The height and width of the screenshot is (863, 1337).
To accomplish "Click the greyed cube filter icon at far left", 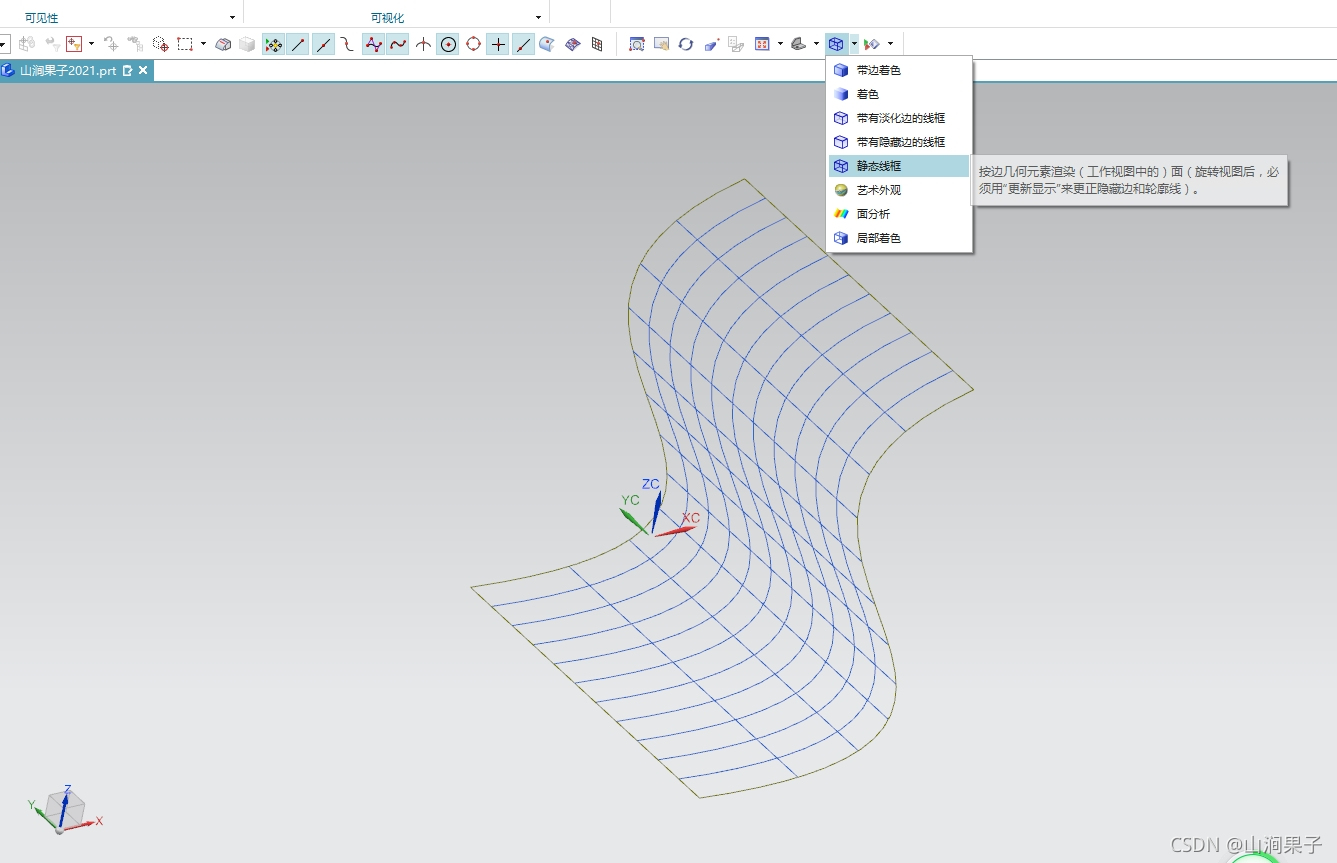I will pos(27,44).
